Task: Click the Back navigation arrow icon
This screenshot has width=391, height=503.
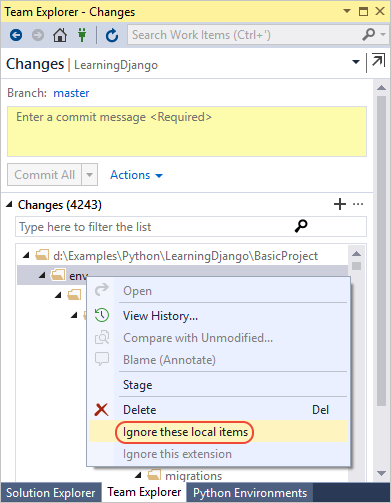Action: 16,35
